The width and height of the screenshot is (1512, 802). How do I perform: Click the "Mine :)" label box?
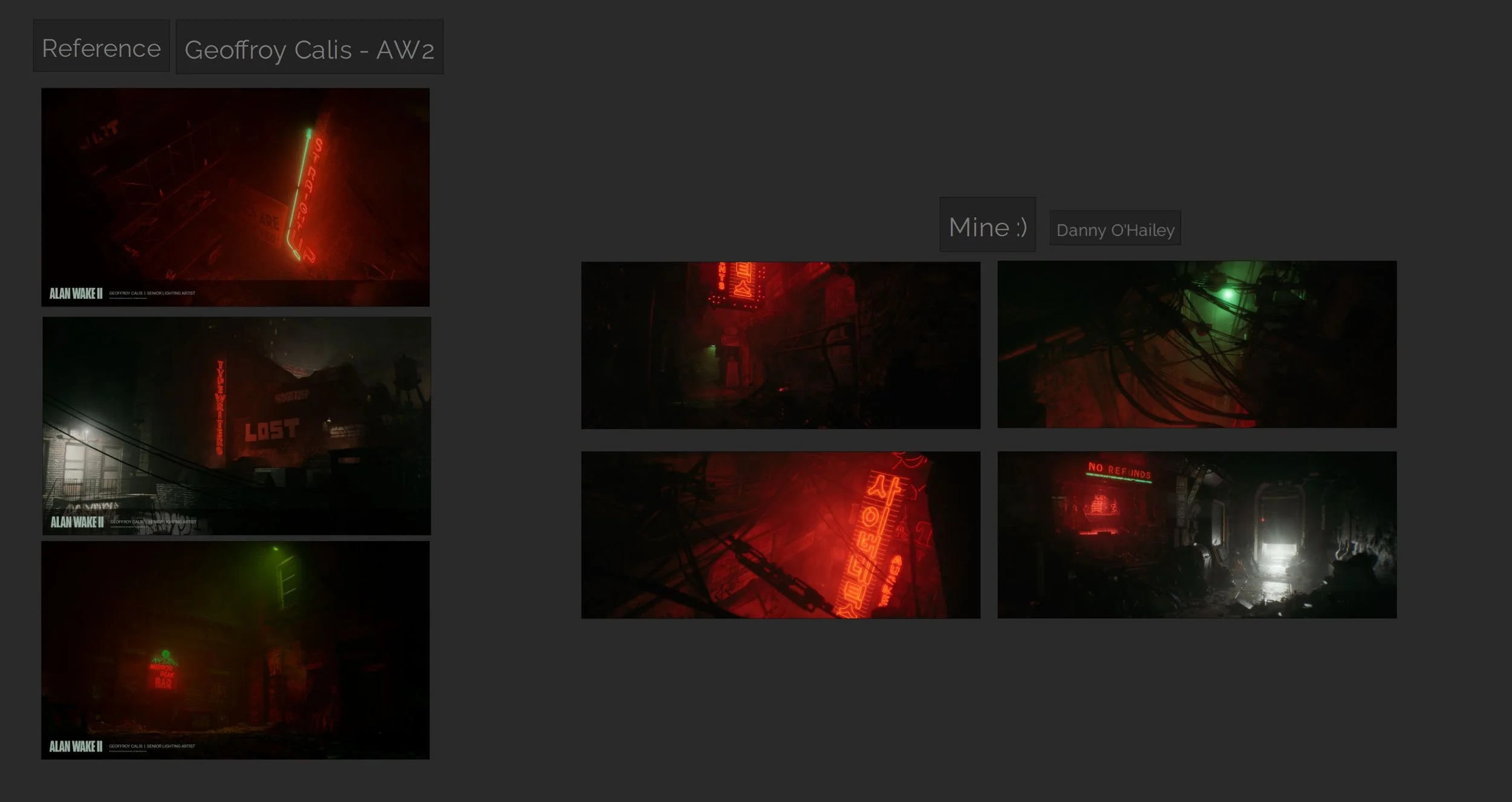click(988, 224)
